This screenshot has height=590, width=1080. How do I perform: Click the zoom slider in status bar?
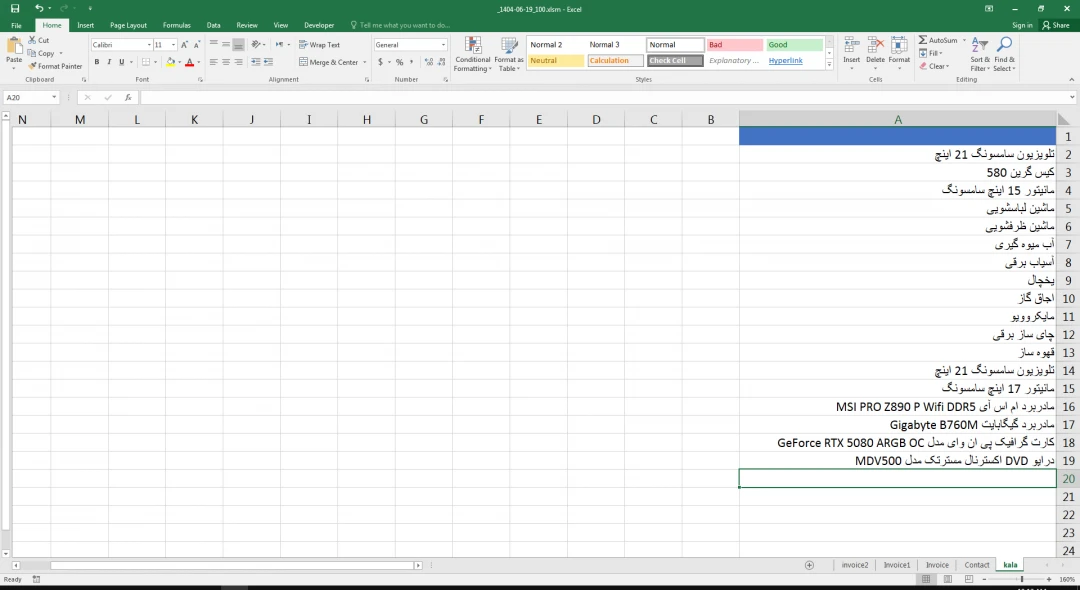(1017, 580)
